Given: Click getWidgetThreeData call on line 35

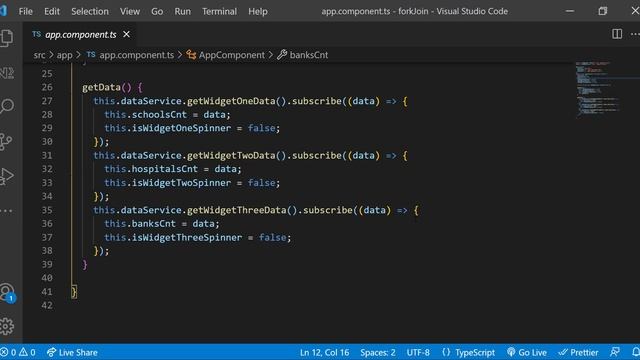Looking at the screenshot, I should [x=237, y=210].
